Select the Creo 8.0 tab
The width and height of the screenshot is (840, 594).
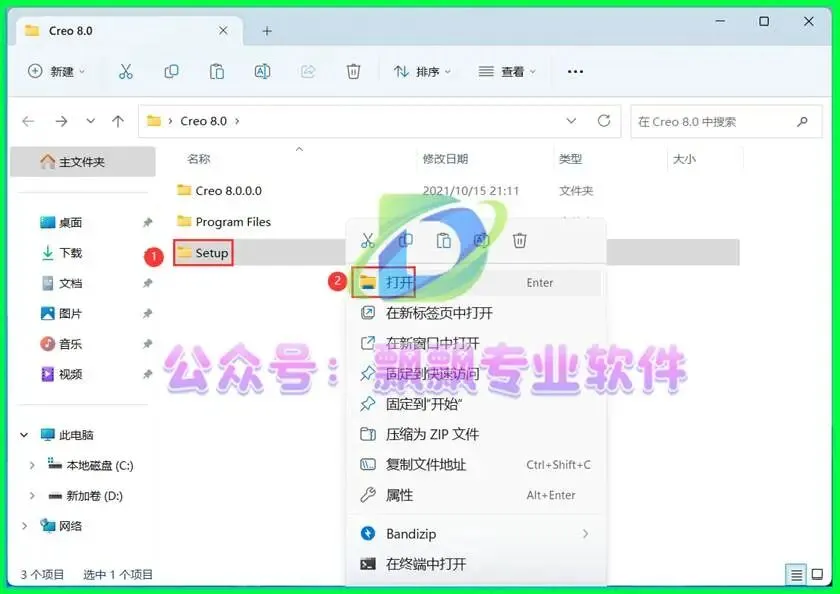click(x=129, y=31)
